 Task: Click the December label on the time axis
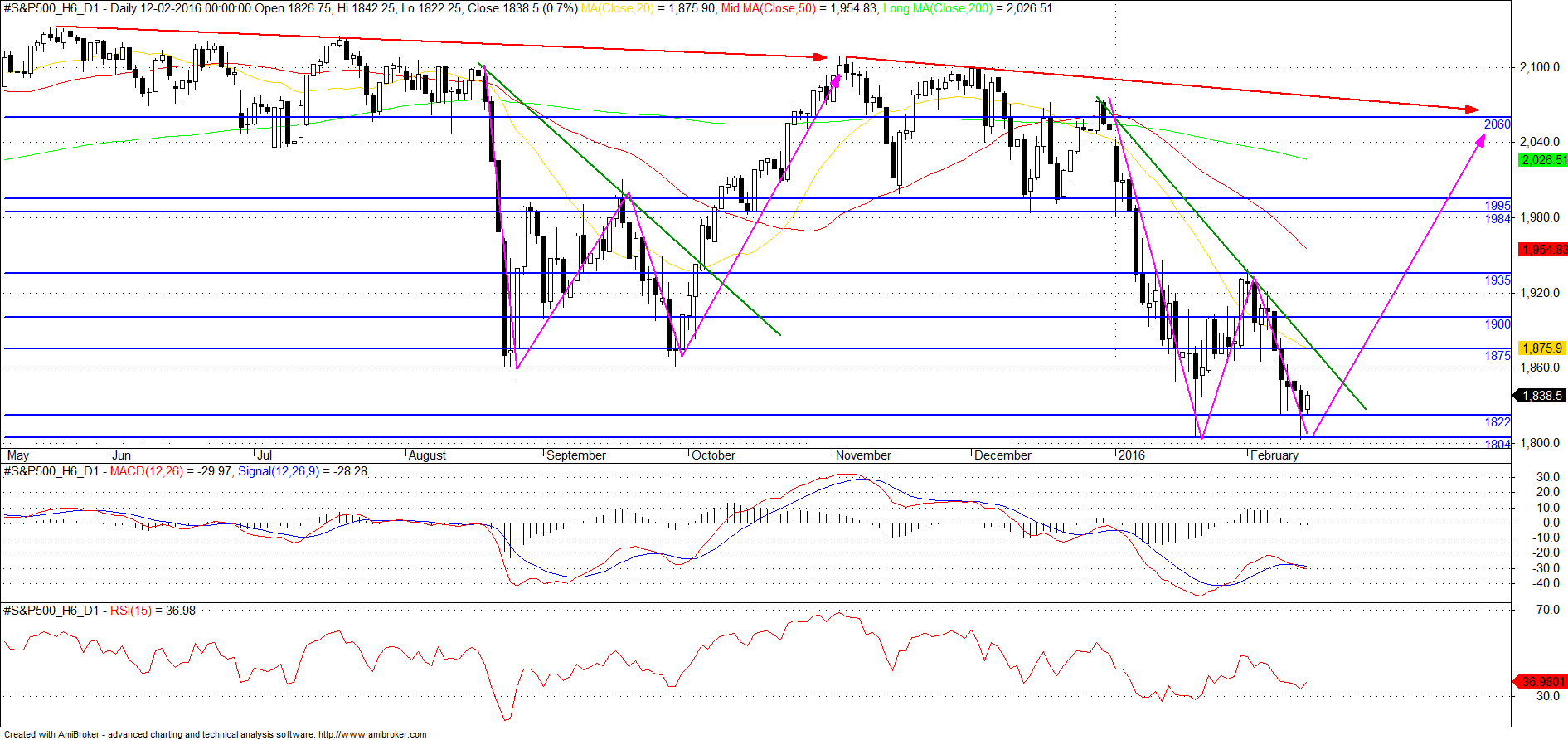tap(1002, 455)
